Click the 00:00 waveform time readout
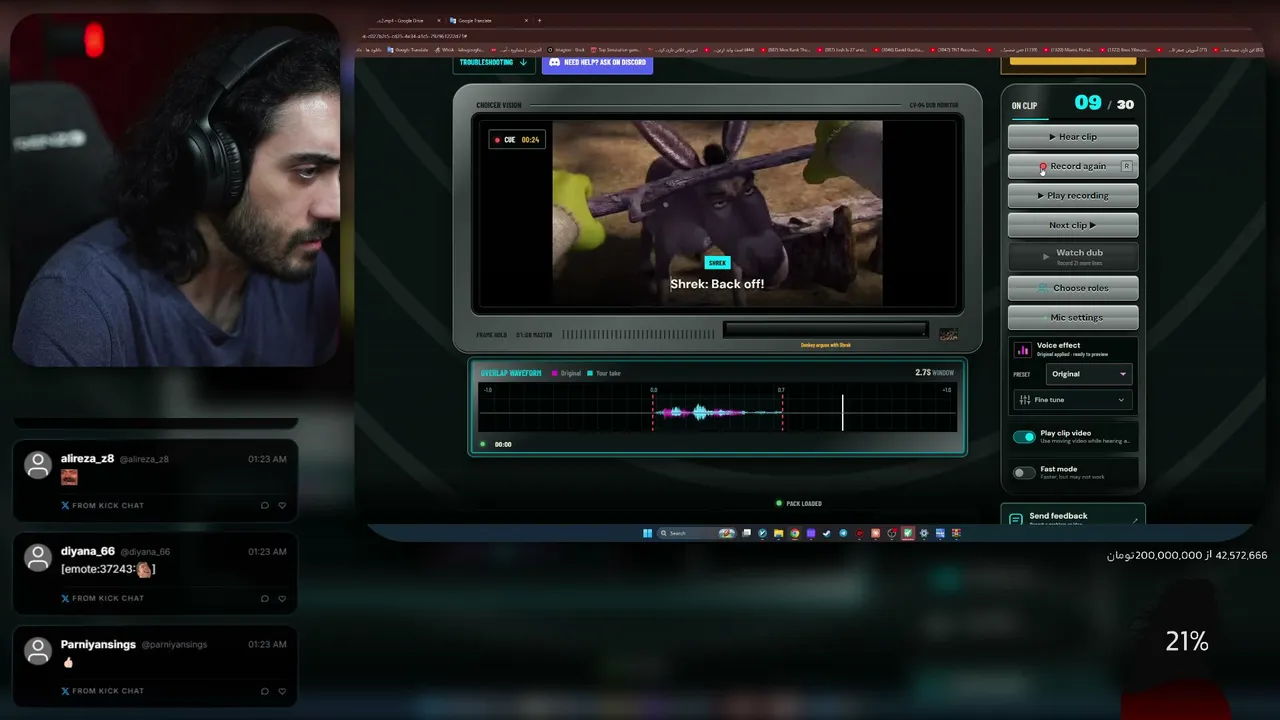The height and width of the screenshot is (720, 1280). tap(503, 444)
